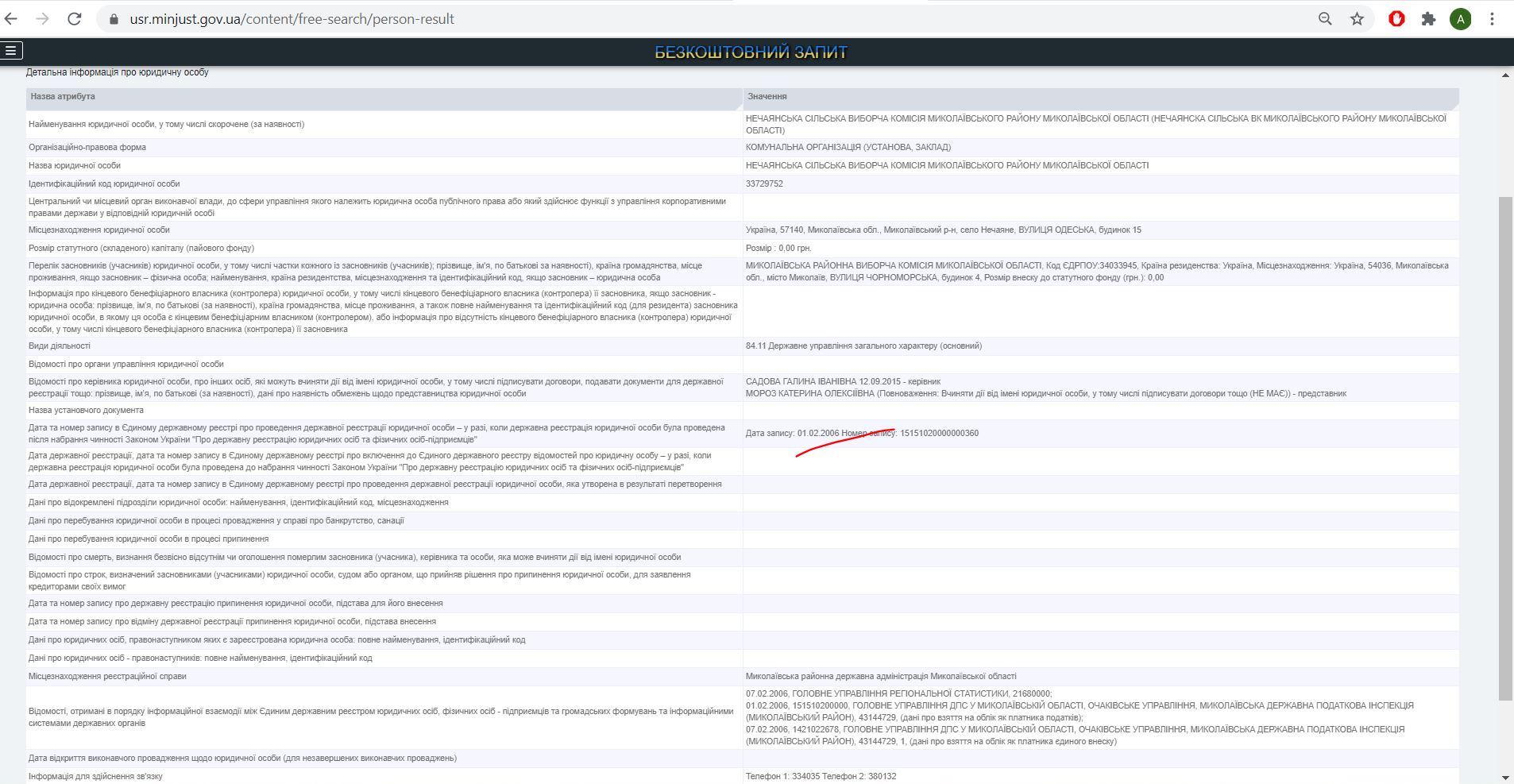This screenshot has height=784, width=1514.
Task: Select the 07.02.2006 statistics office entry
Action: pyautogui.click(x=898, y=693)
